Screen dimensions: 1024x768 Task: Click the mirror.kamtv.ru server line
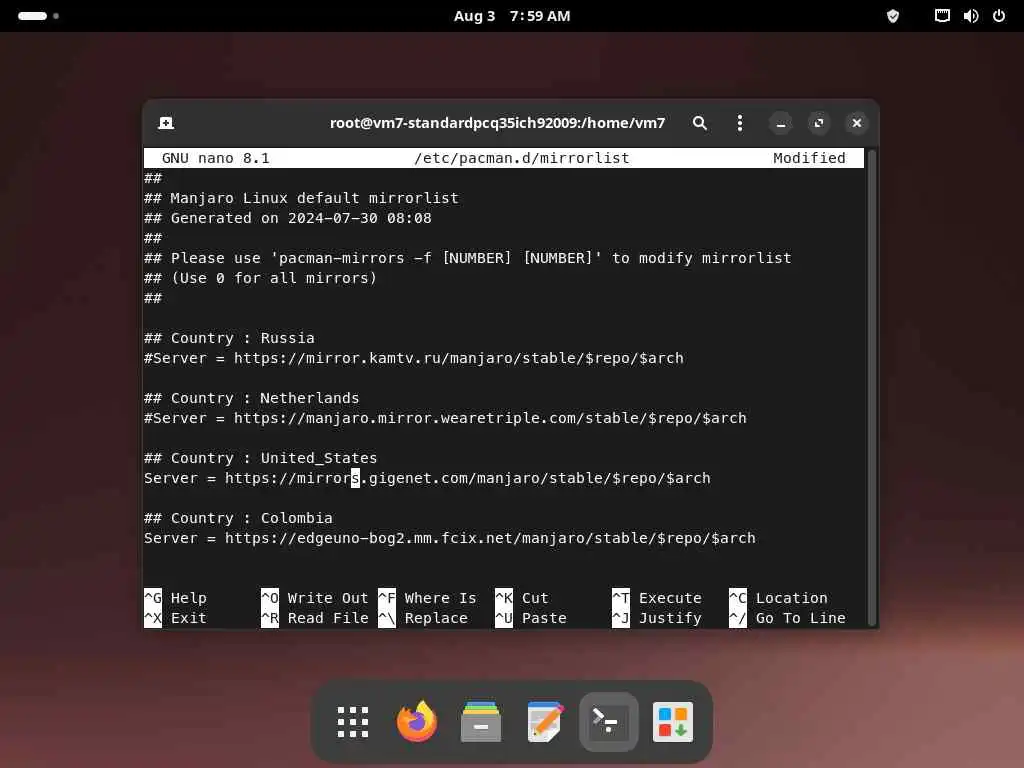click(414, 359)
